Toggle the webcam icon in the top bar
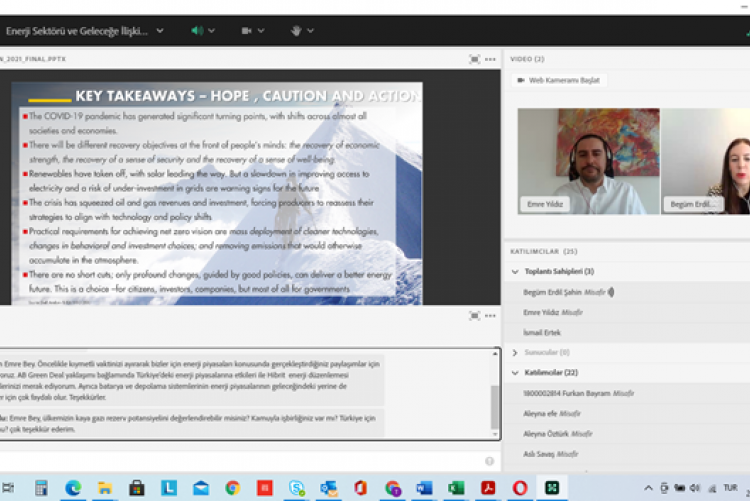Screen dimensions: 750x501 coord(247,31)
